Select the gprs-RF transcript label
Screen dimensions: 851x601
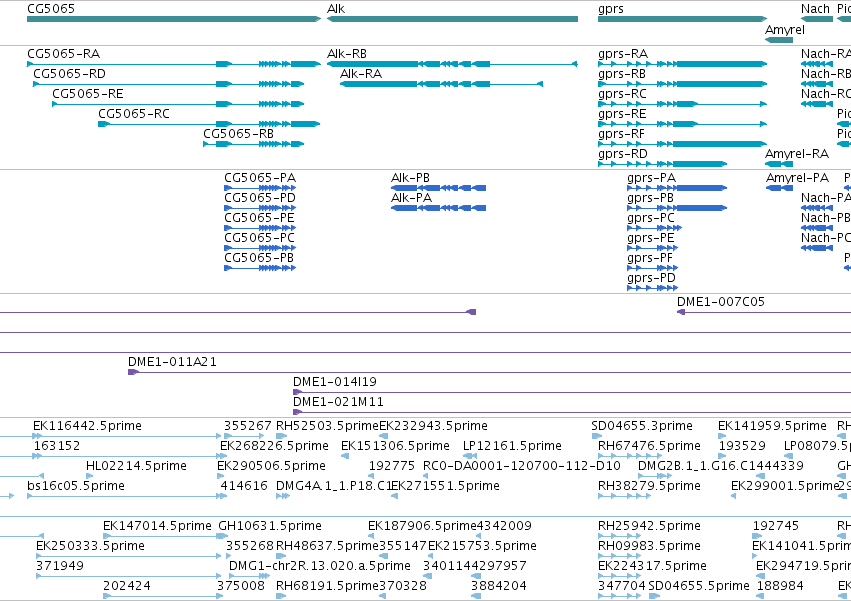[x=621, y=134]
